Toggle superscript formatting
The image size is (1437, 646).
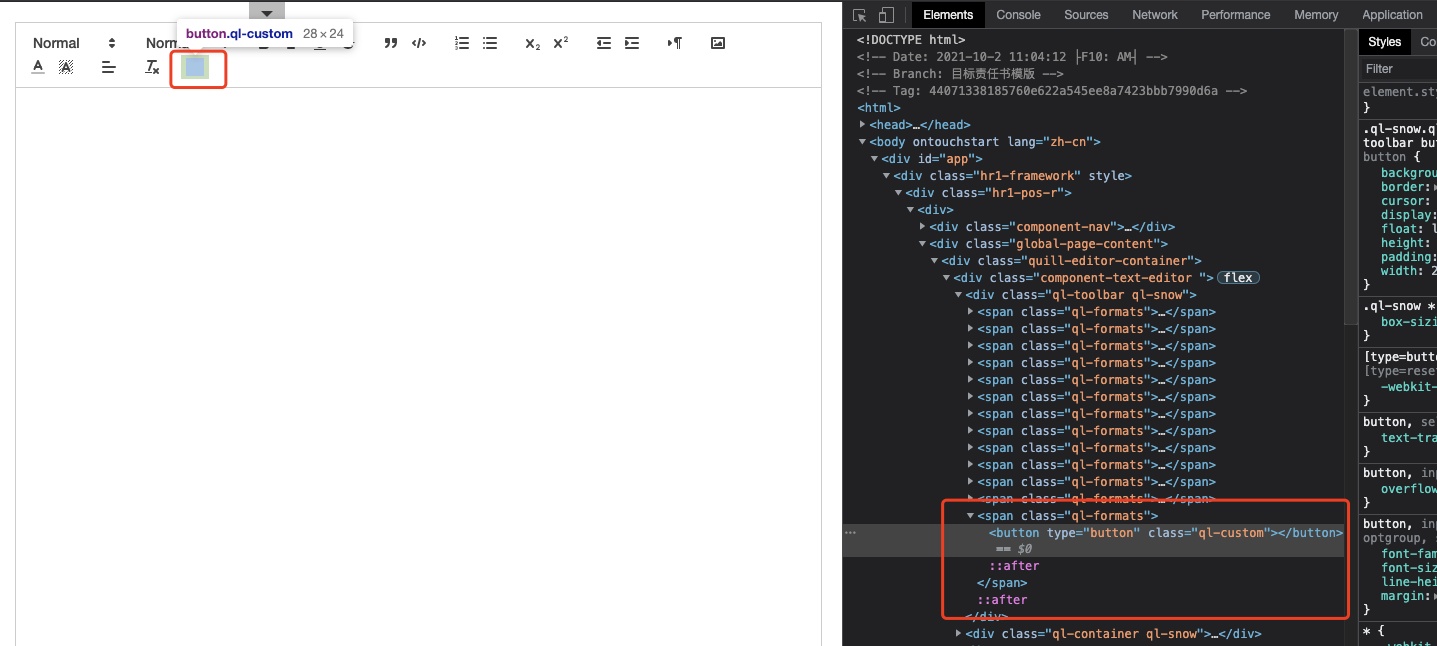(x=561, y=43)
